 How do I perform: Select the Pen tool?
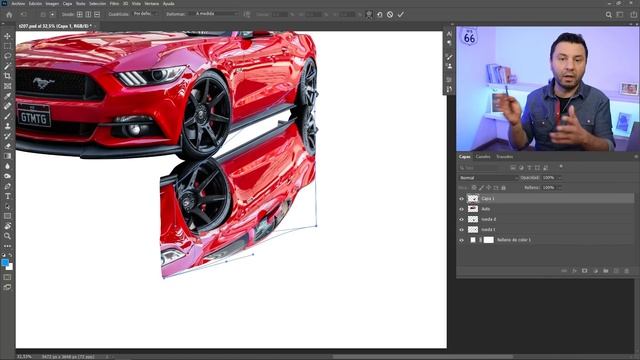(7, 186)
